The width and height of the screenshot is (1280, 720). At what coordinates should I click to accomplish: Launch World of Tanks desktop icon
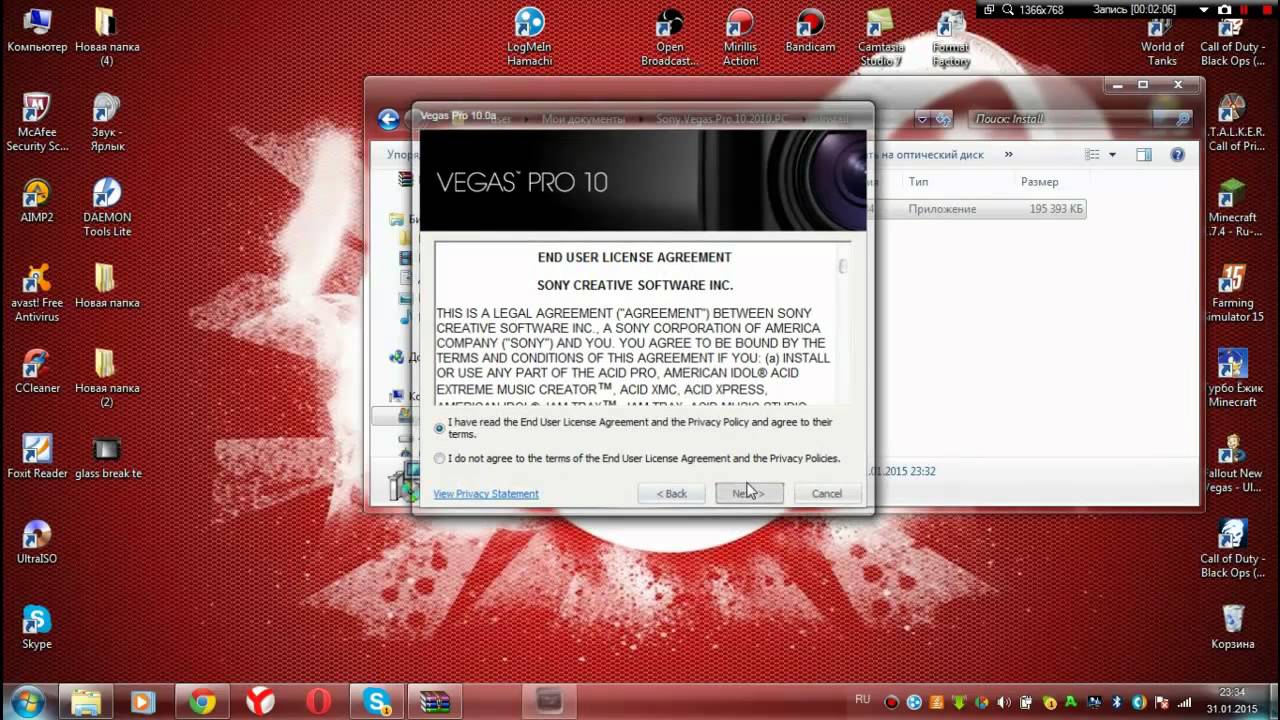[x=1162, y=40]
